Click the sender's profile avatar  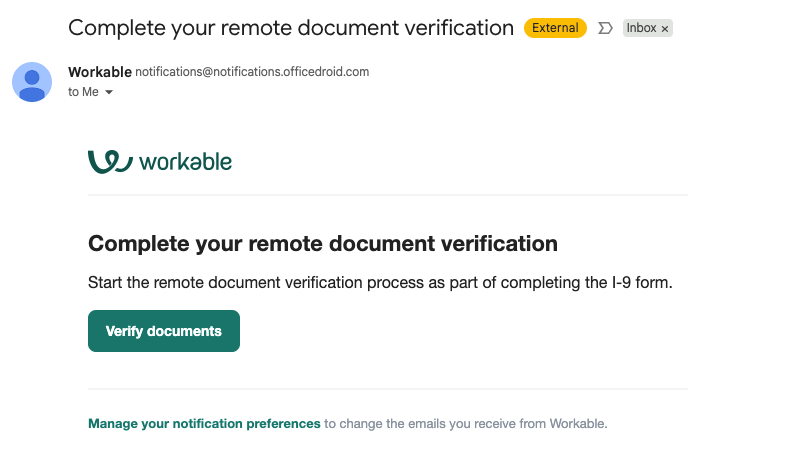[x=32, y=82]
